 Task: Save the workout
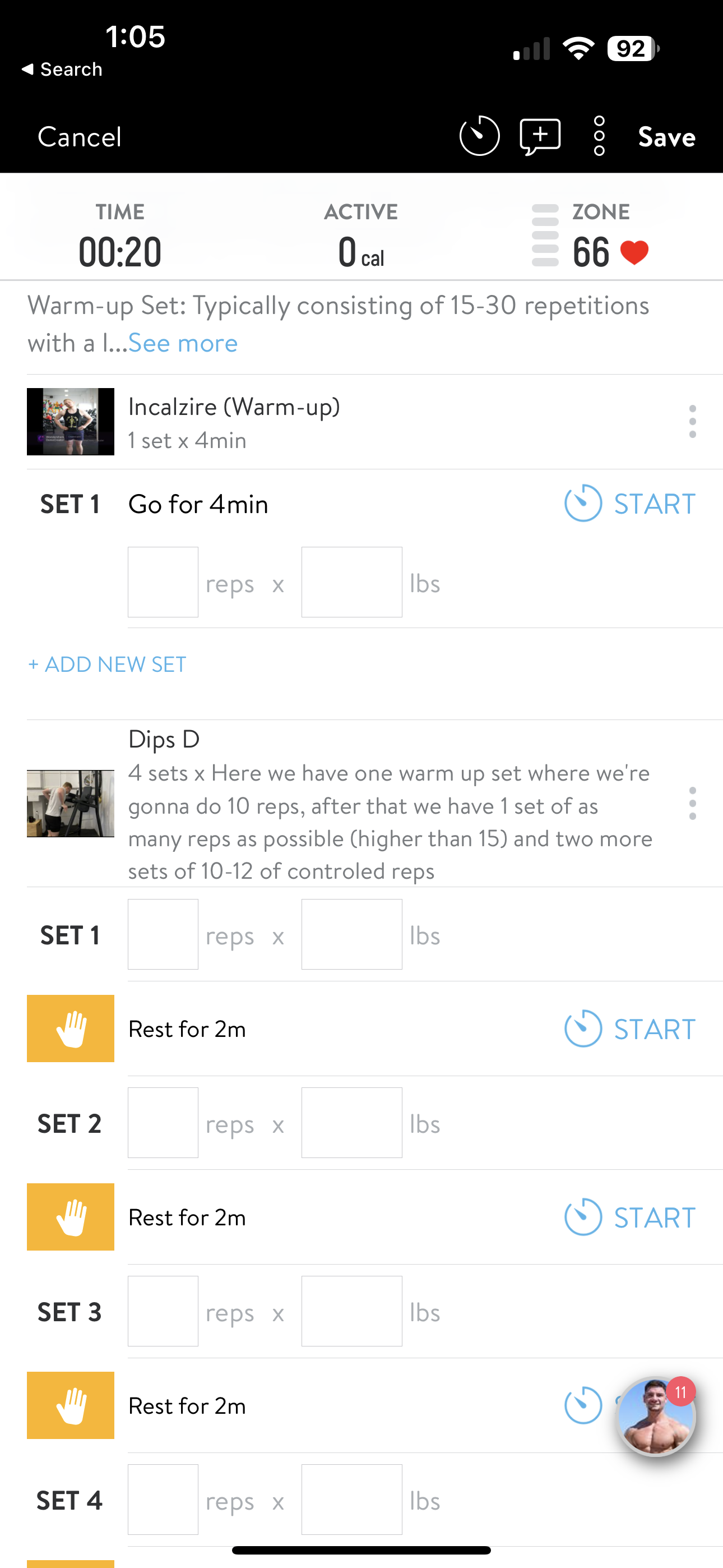coord(666,137)
